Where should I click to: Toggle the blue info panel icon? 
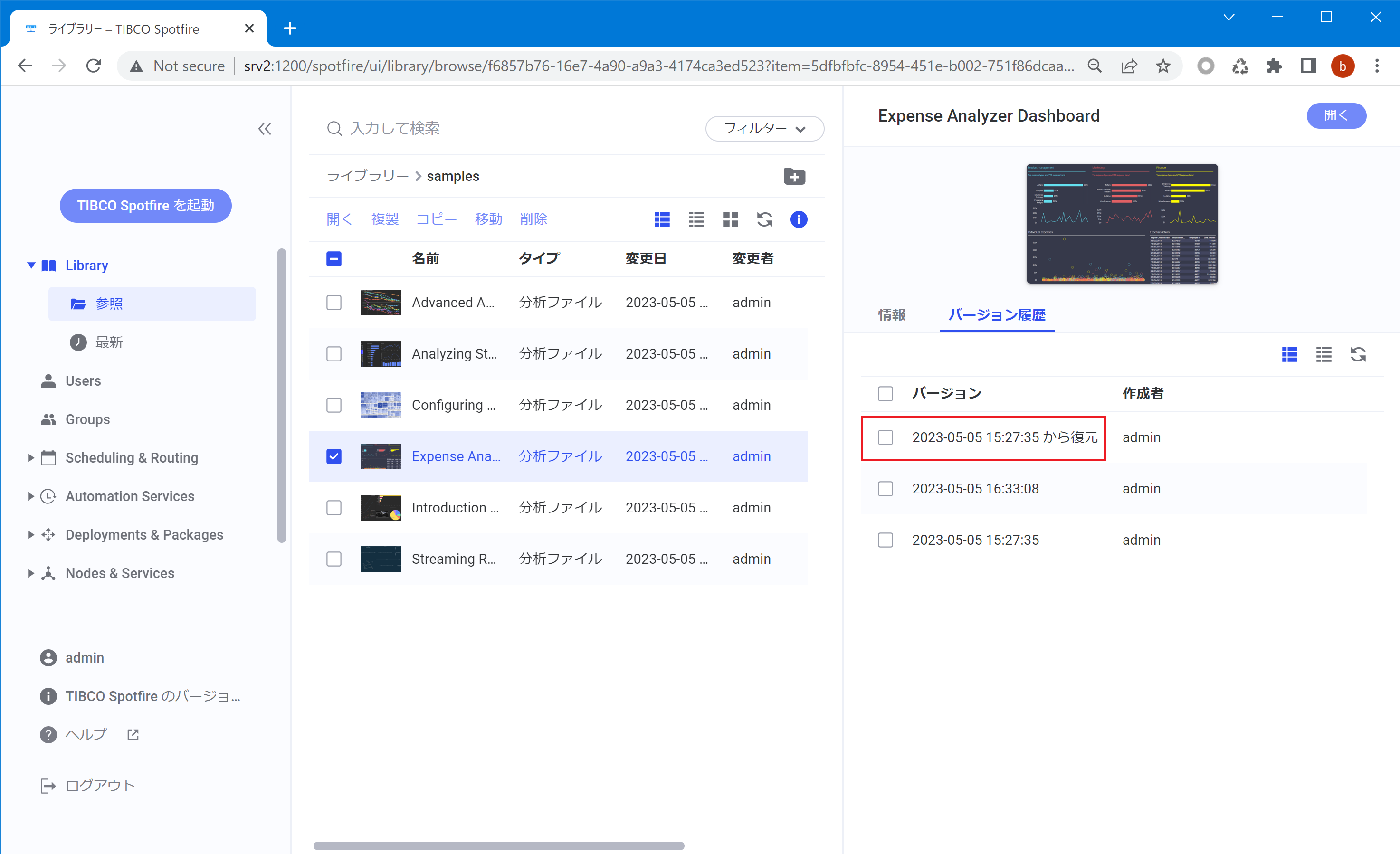[x=799, y=219]
